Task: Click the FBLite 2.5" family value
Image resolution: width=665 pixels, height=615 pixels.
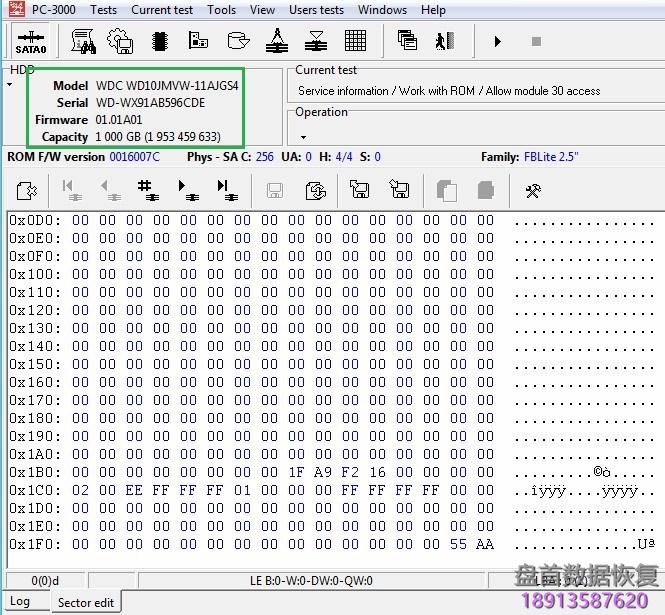Action: click(550, 157)
